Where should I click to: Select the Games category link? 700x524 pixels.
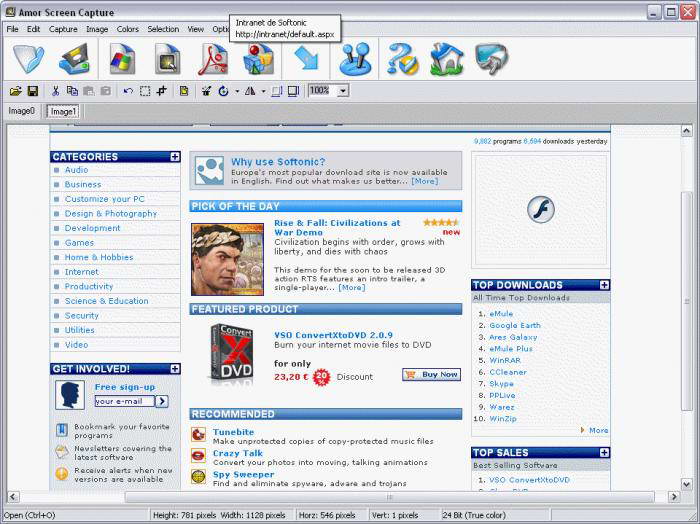(x=79, y=243)
